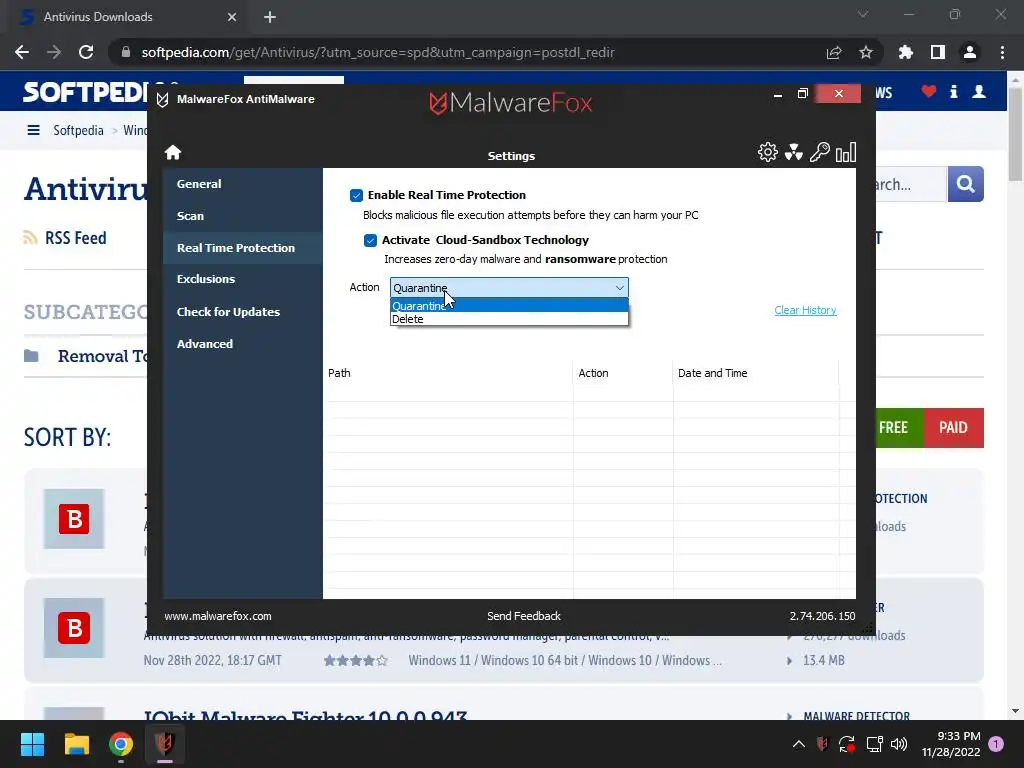Toggle Enable Real Time Protection checkbox
The width and height of the screenshot is (1024, 768).
[x=356, y=195]
